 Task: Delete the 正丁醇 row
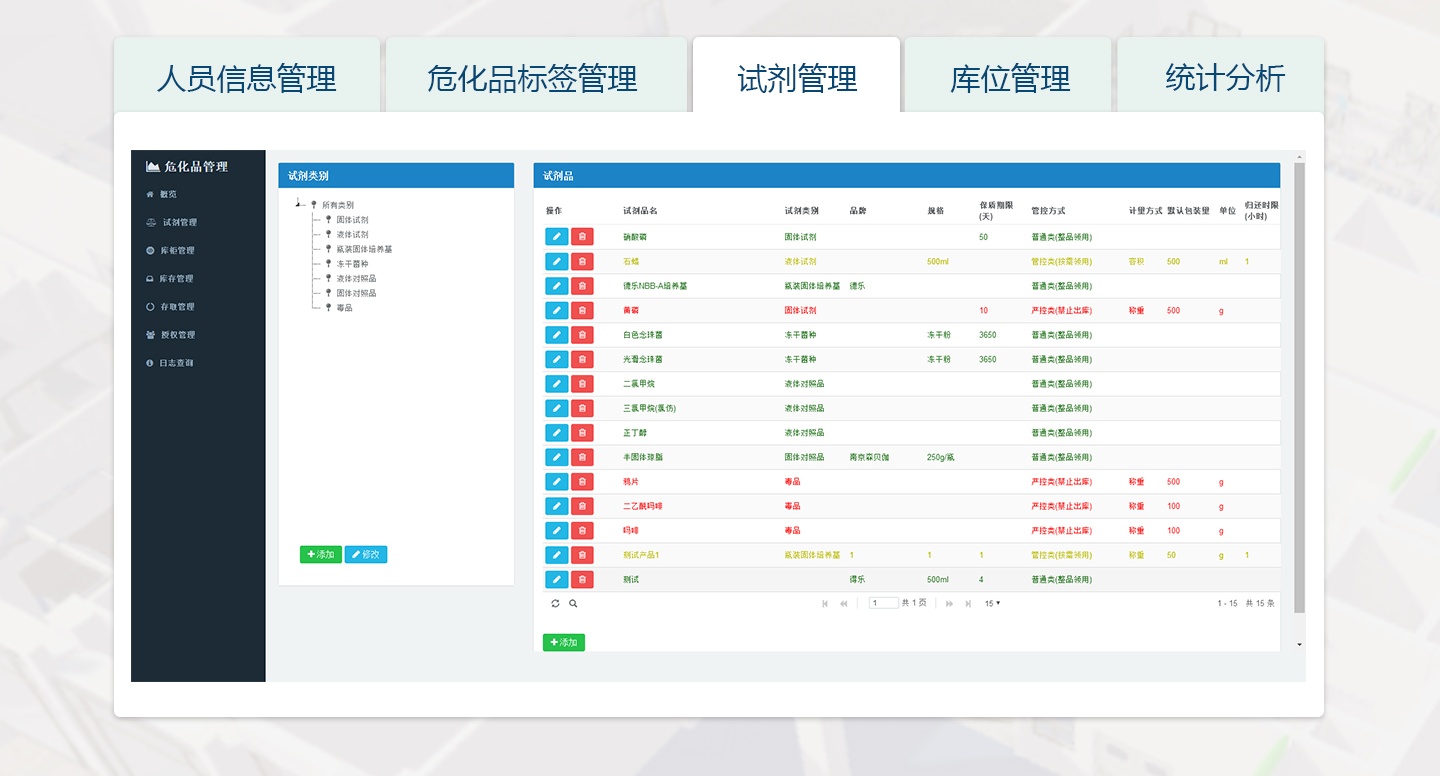[582, 433]
